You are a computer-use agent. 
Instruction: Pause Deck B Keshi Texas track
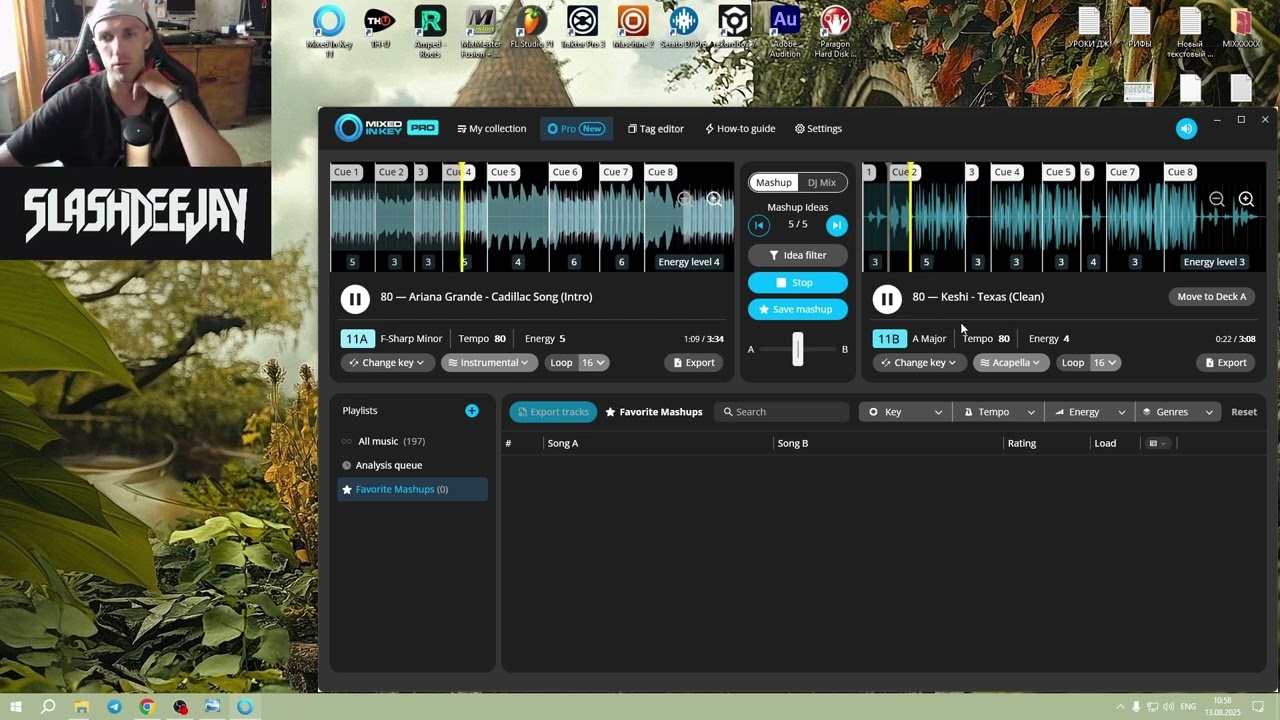887,298
